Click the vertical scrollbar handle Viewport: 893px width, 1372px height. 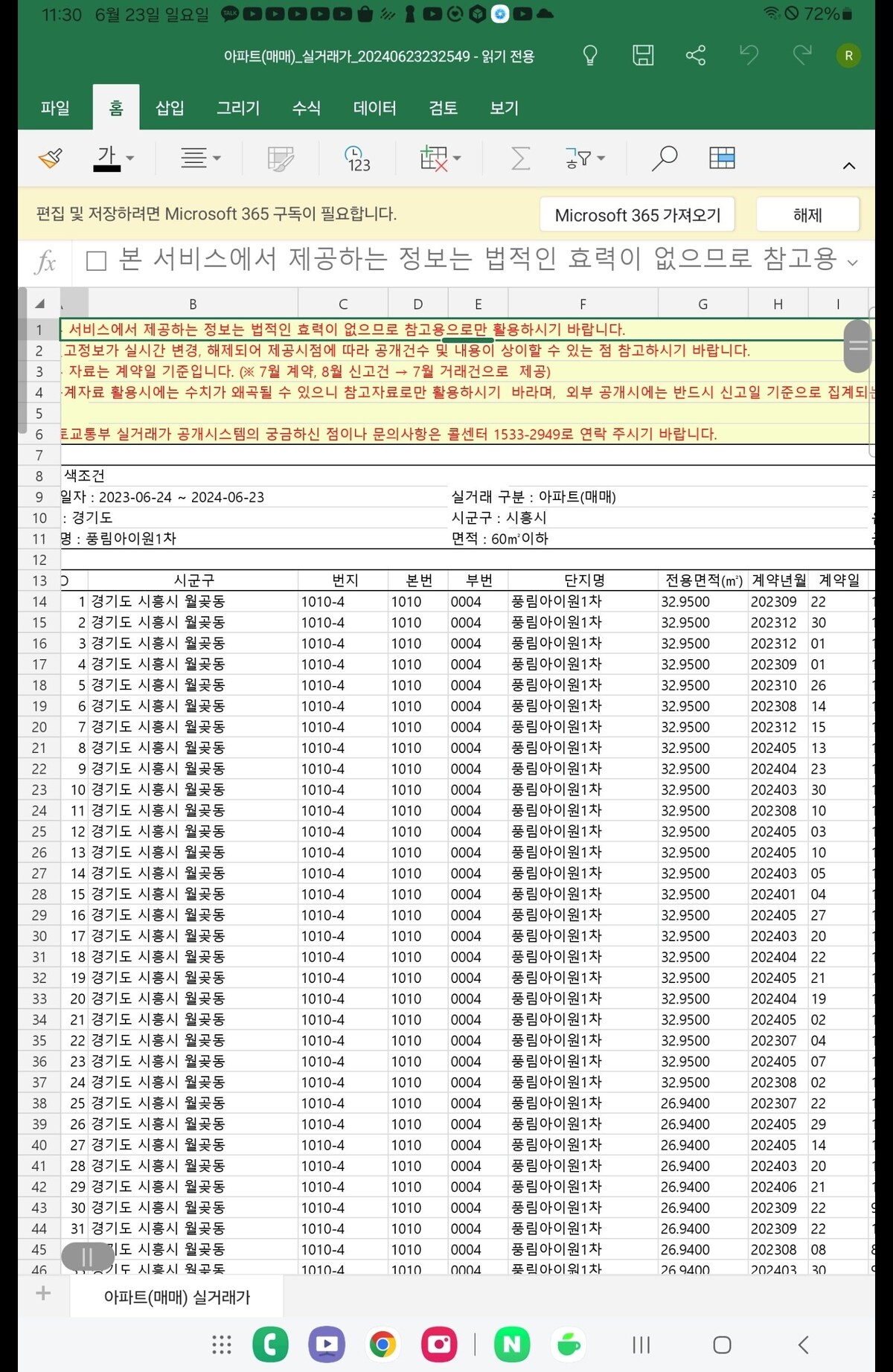858,346
